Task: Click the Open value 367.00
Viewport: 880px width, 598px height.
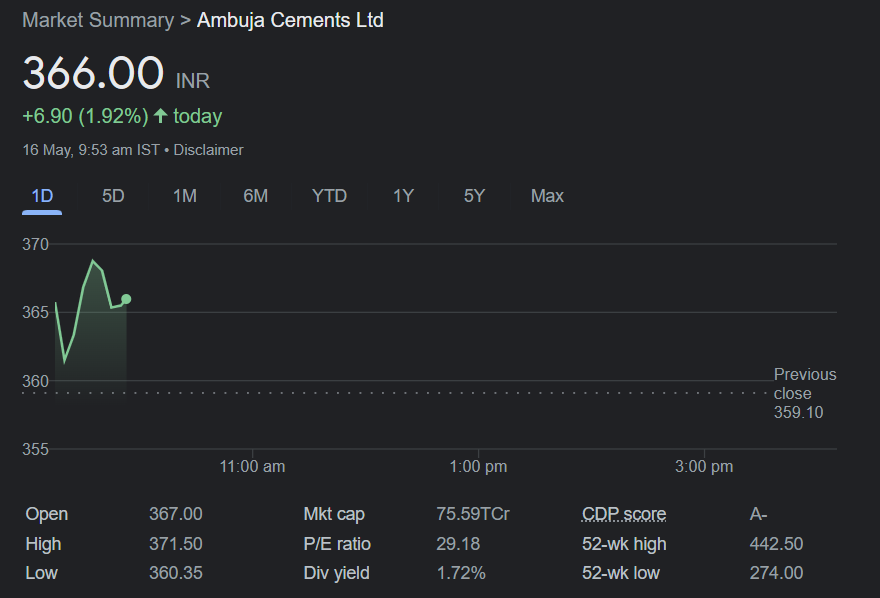Action: (x=176, y=514)
